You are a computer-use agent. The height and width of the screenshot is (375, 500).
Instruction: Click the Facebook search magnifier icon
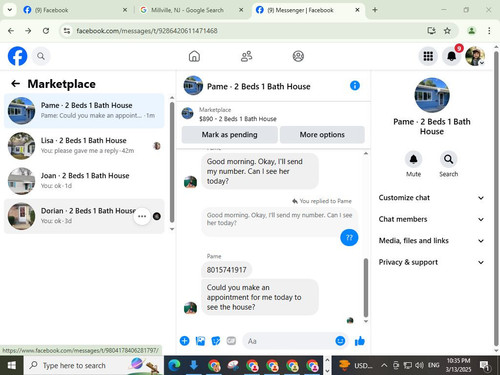point(41,56)
